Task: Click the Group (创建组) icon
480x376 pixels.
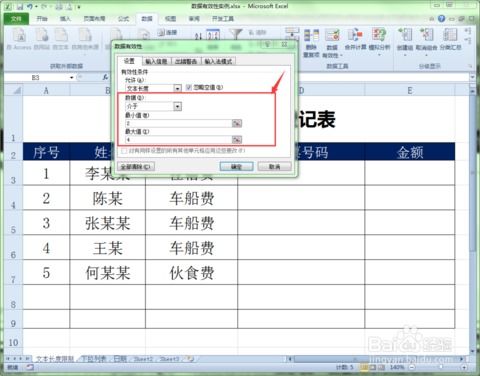Action: pyautogui.click(x=405, y=34)
